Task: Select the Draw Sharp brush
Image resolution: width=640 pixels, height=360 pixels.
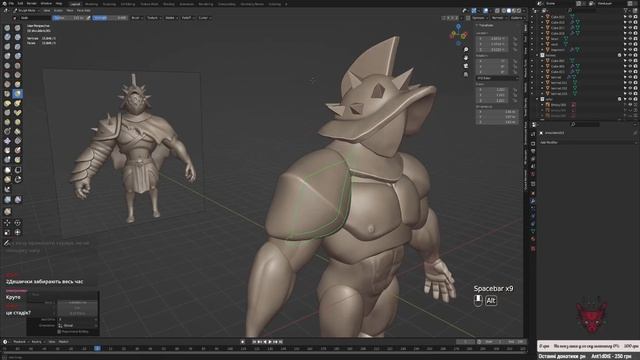Action: tap(18, 28)
